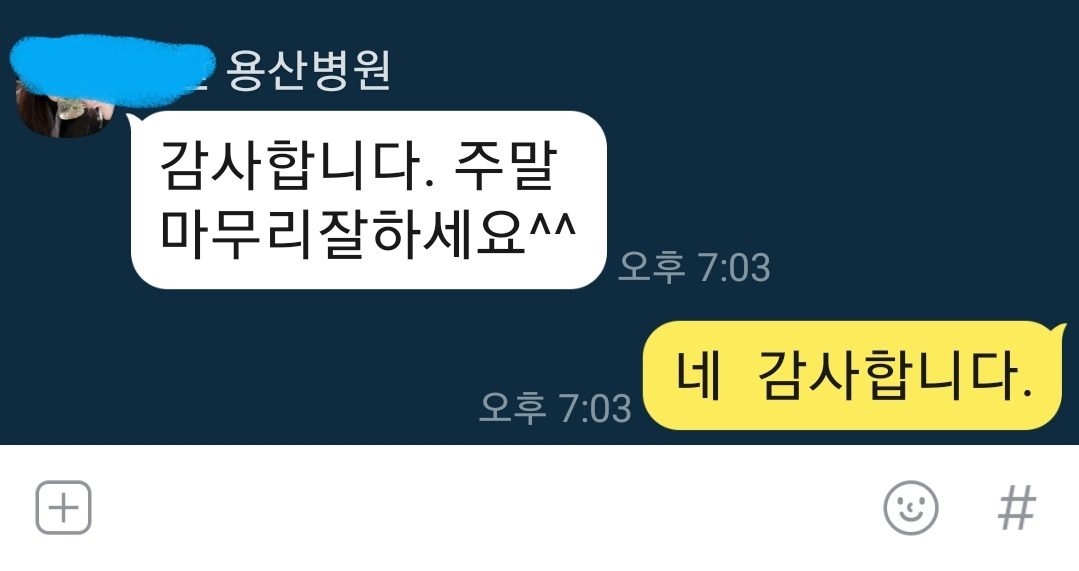Click the word 네 in the yellow bubble
Screen dimensions: 1079x571
pos(697,376)
